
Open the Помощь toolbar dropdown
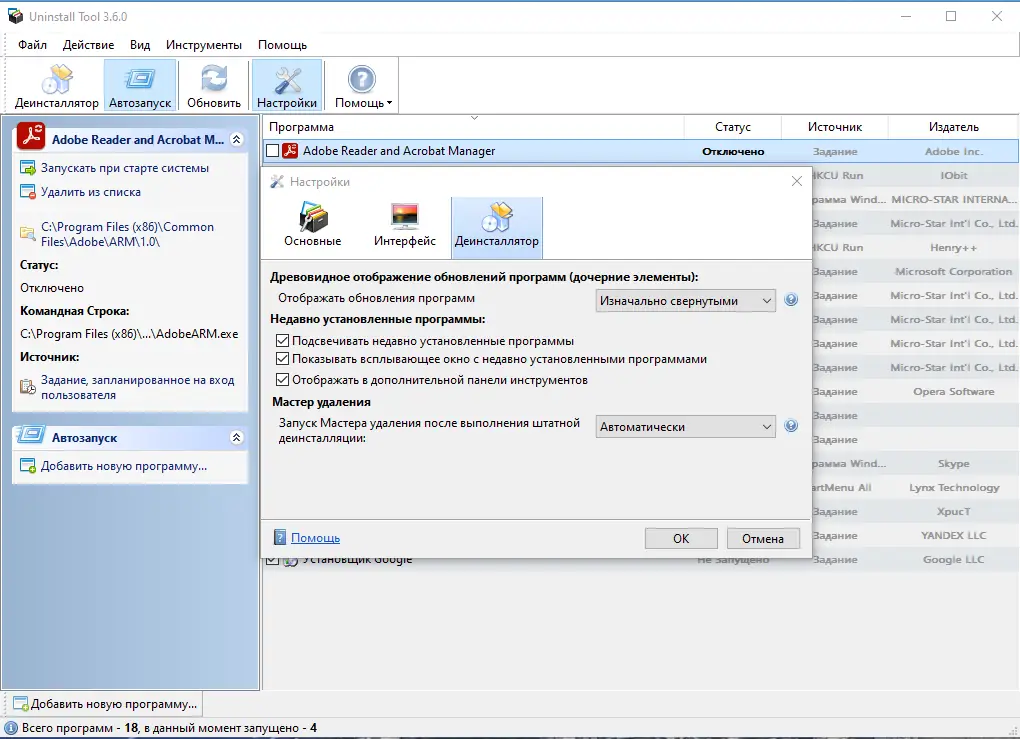(363, 87)
